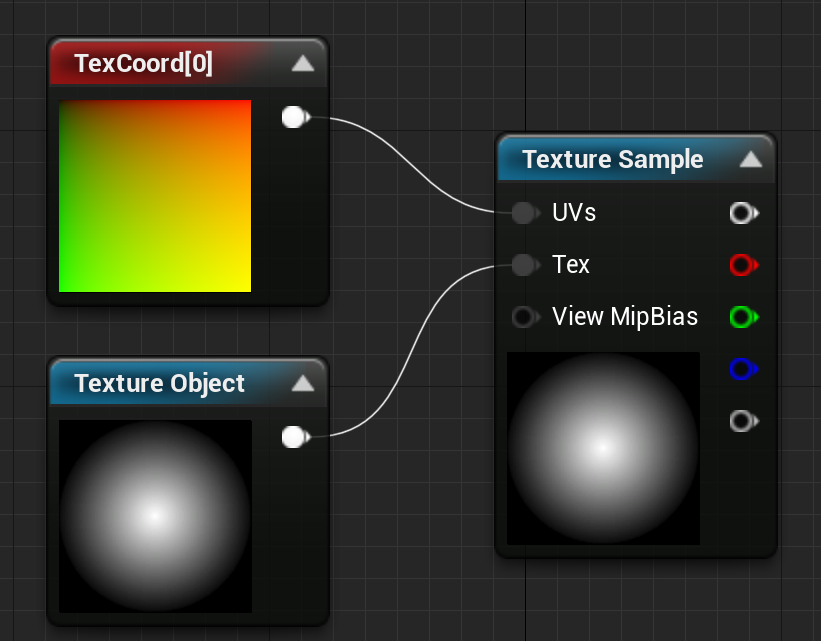Select the TexCoord[0] node title
The width and height of the screenshot is (821, 641).
click(143, 64)
